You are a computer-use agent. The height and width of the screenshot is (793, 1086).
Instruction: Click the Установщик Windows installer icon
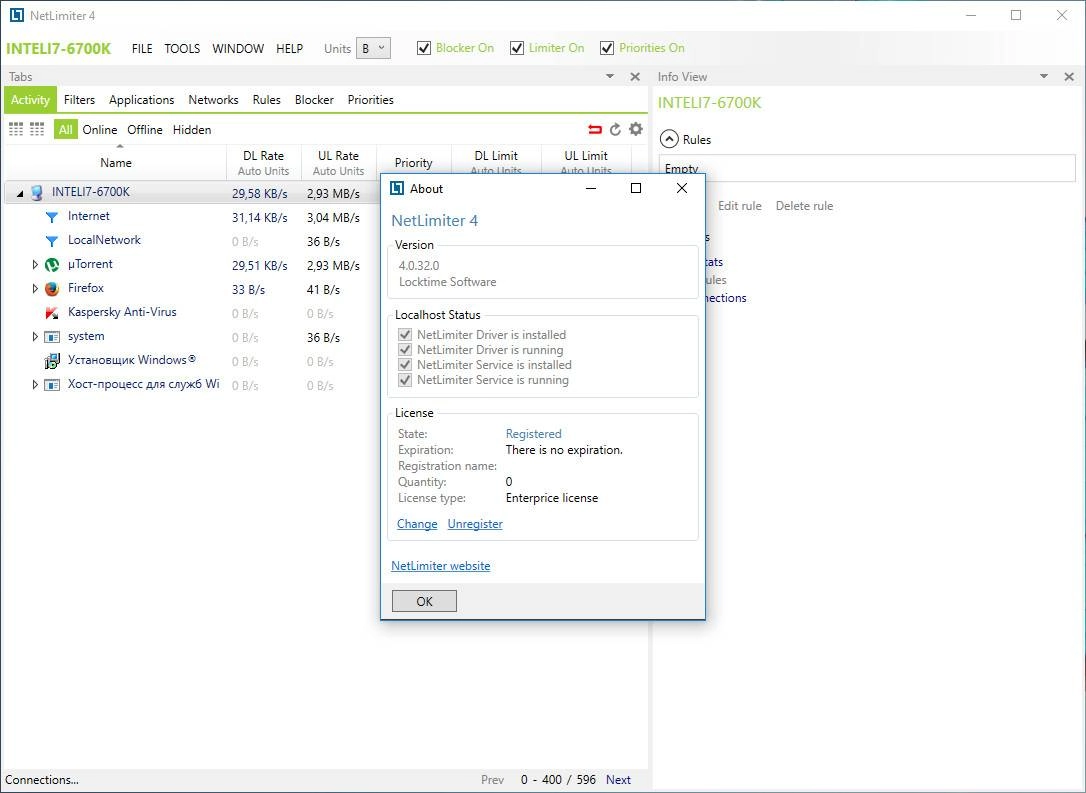pos(52,361)
